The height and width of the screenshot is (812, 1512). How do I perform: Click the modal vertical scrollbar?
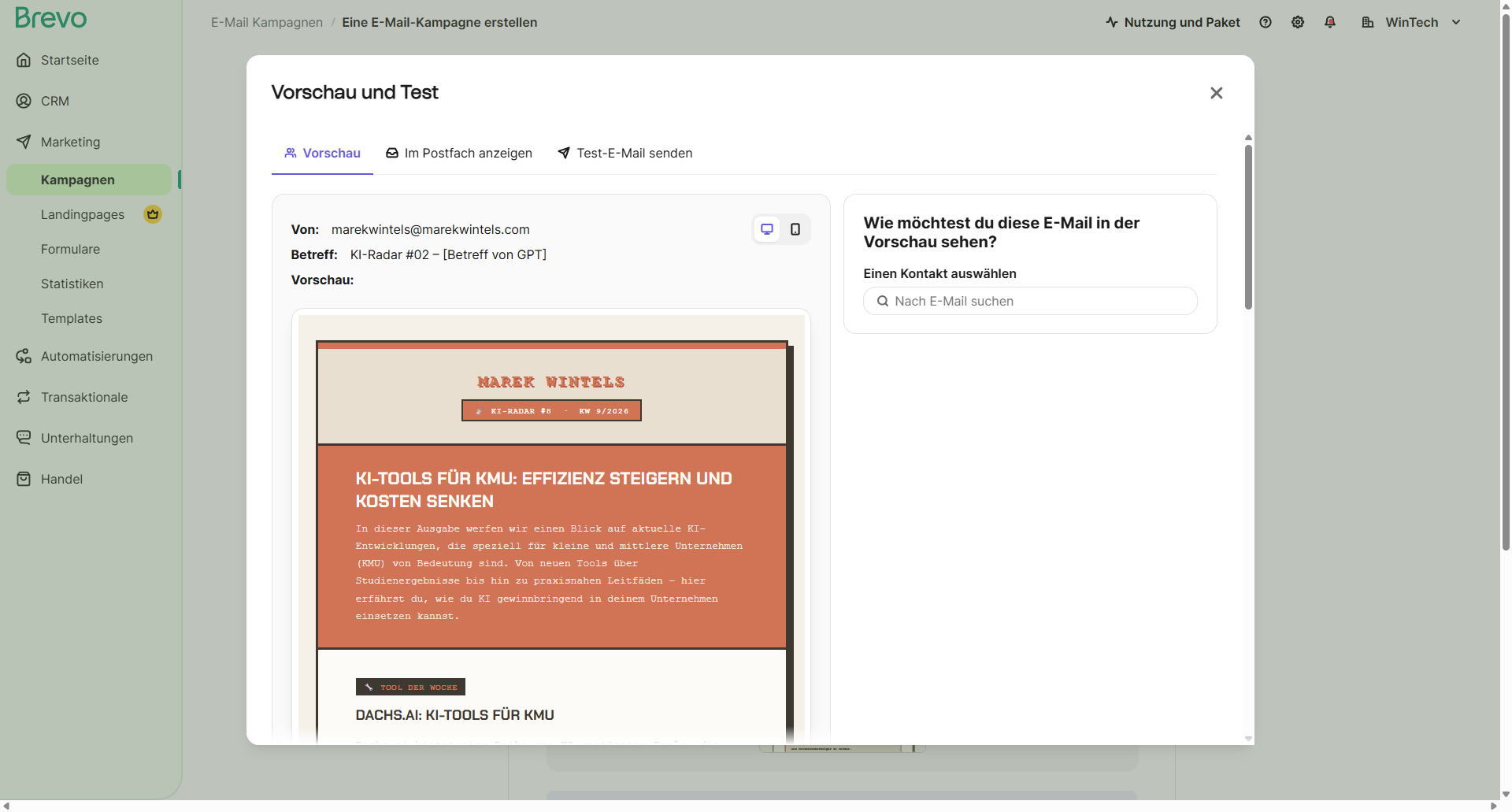[1248, 227]
